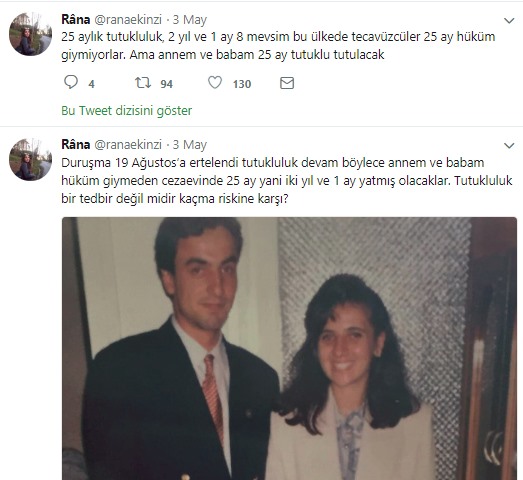Open the Râna display name on second tweet
523x480 pixels.
(x=76, y=144)
